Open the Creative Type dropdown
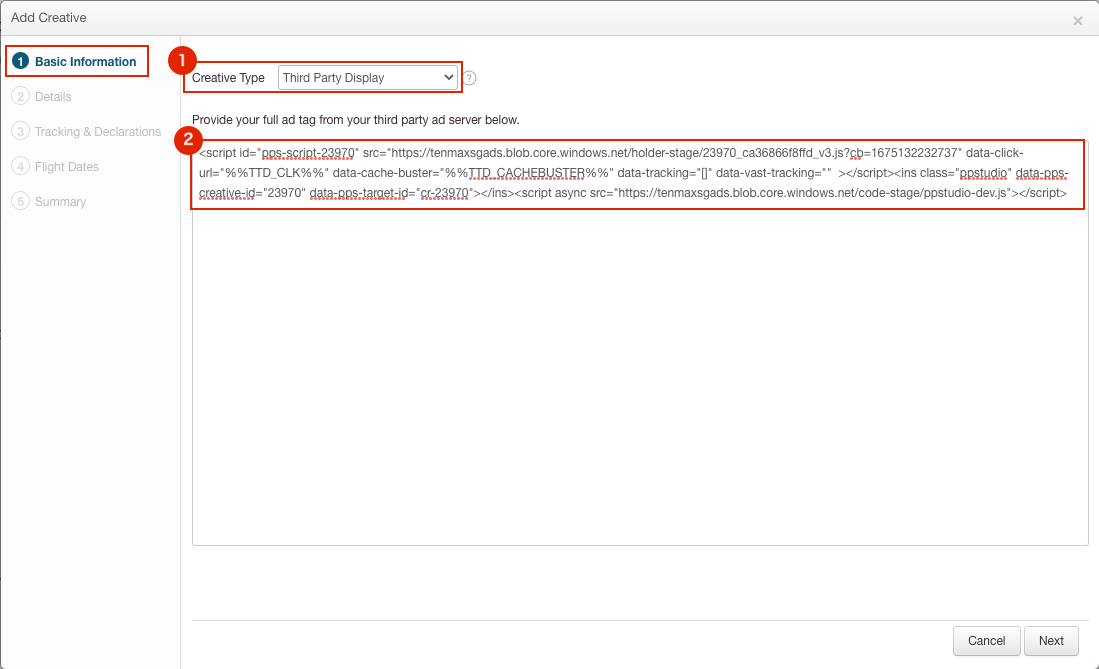1099x669 pixels. pos(368,78)
